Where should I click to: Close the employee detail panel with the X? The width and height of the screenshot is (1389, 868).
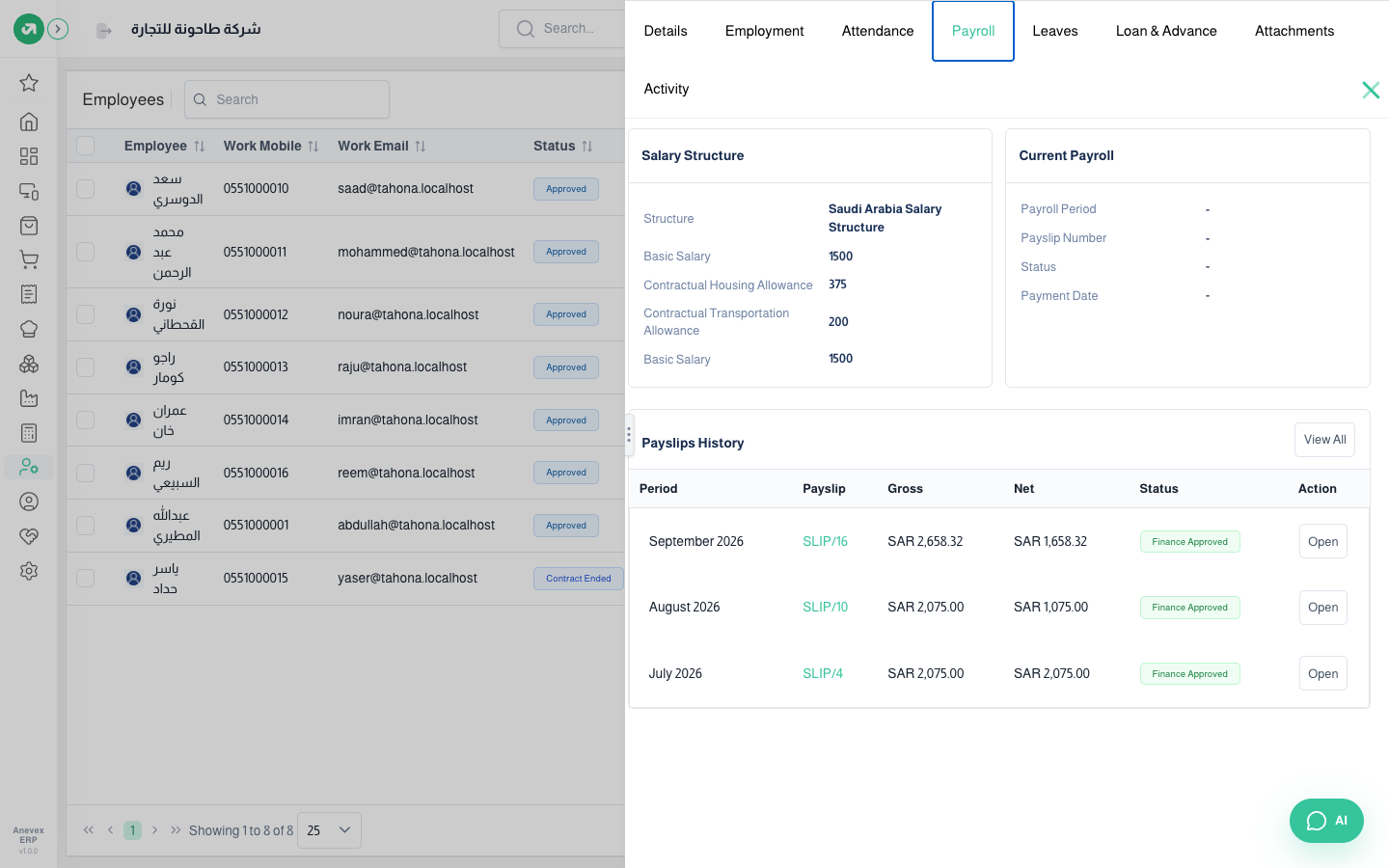click(1371, 90)
